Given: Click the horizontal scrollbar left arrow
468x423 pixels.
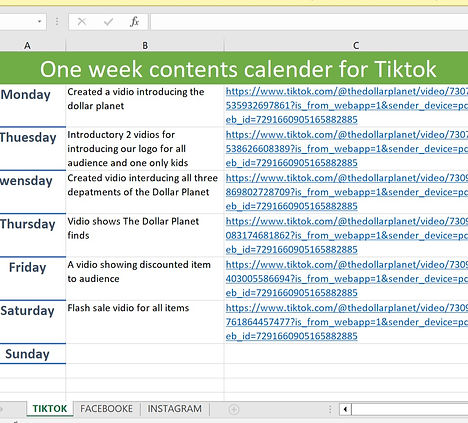Looking at the screenshot, I should [345, 409].
